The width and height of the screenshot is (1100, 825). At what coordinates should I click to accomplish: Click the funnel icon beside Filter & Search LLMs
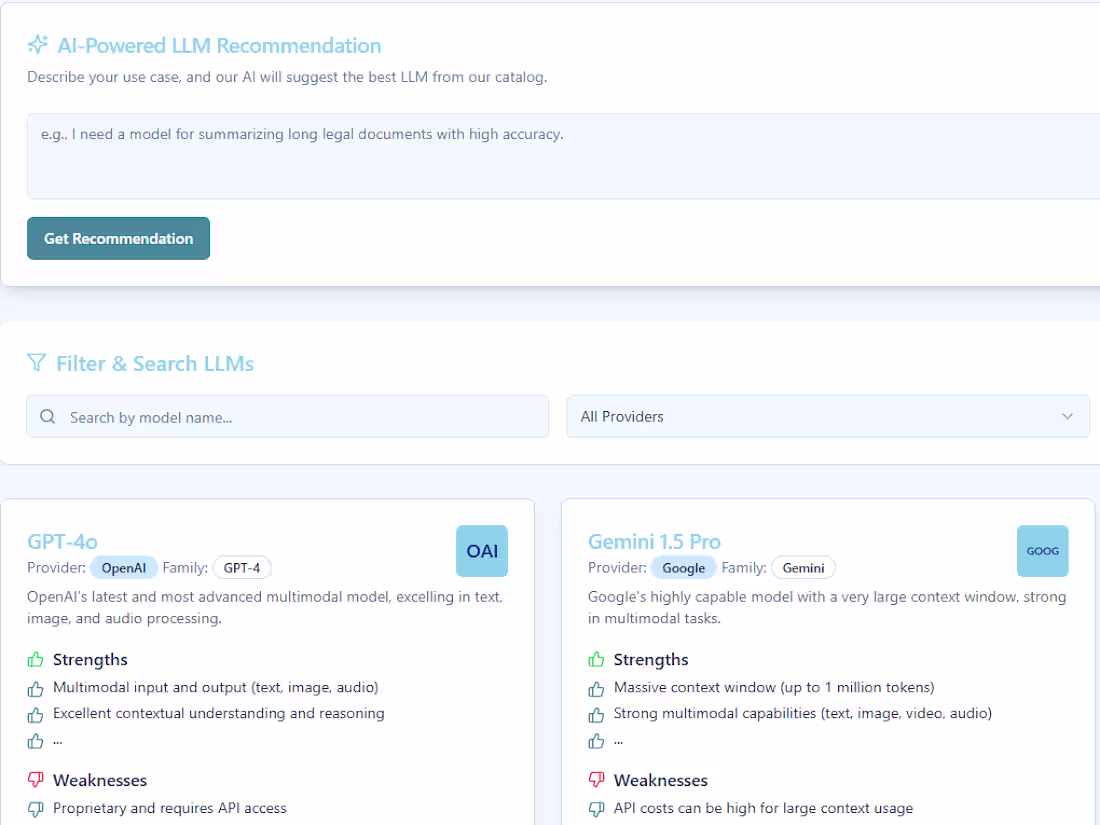37,362
